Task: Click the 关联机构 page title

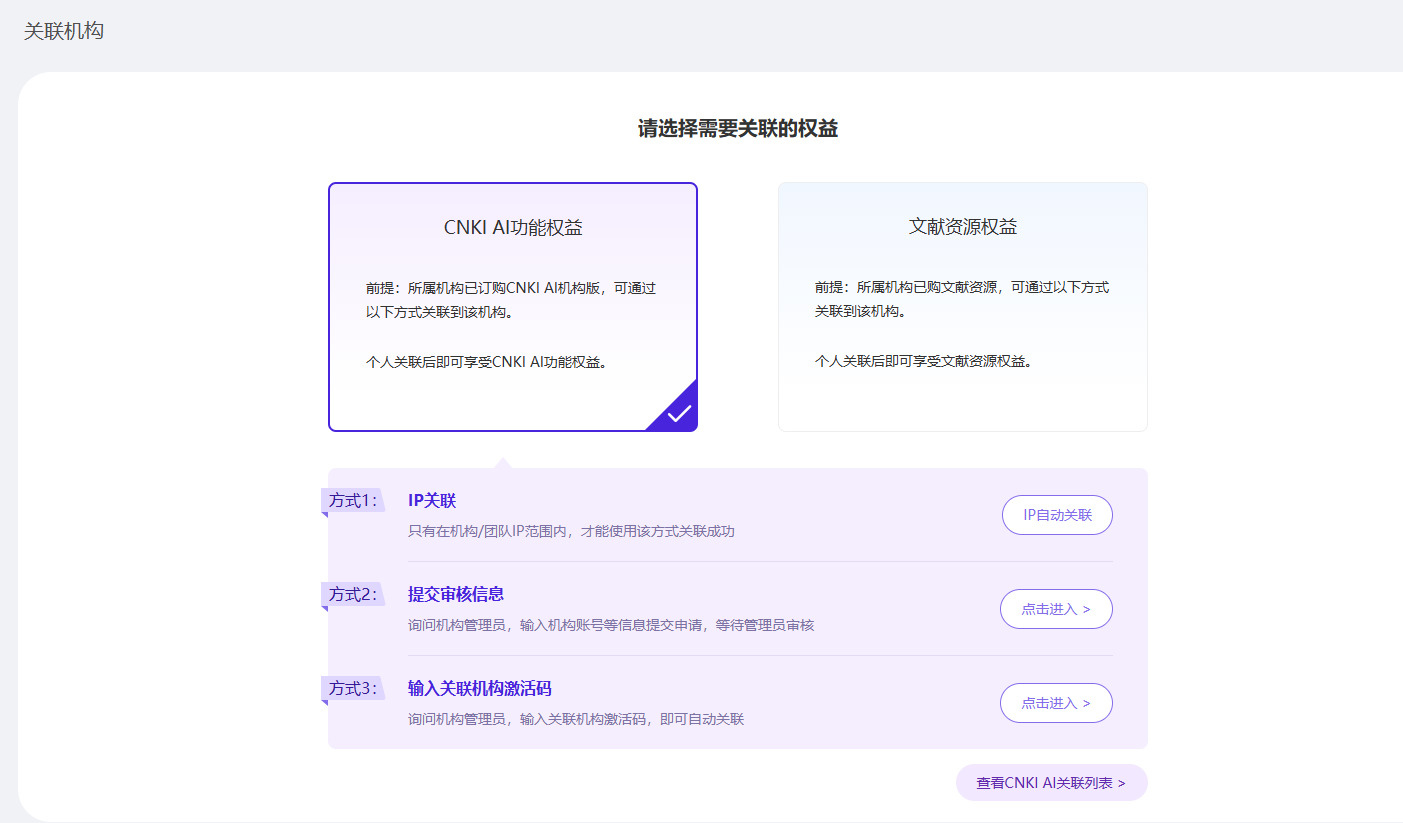Action: tap(64, 31)
